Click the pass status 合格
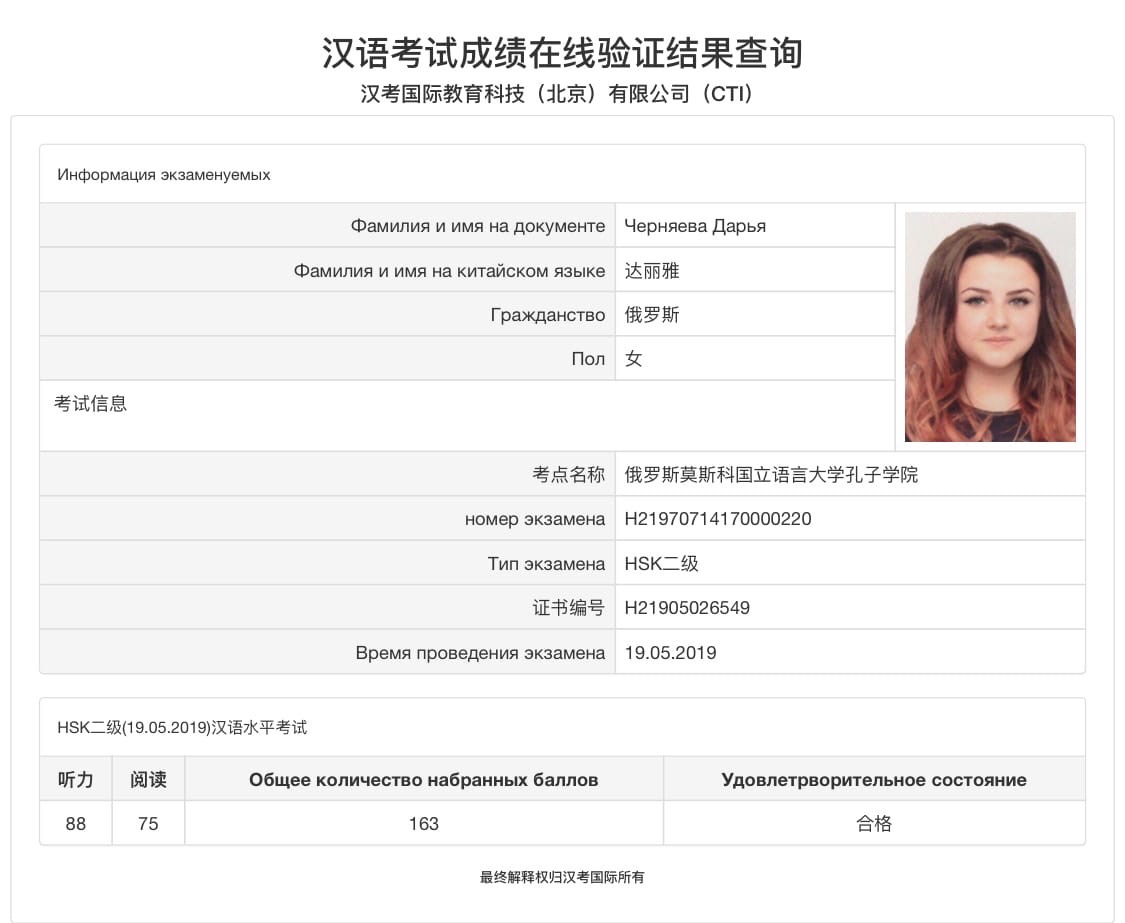1125x923 pixels. (x=873, y=824)
